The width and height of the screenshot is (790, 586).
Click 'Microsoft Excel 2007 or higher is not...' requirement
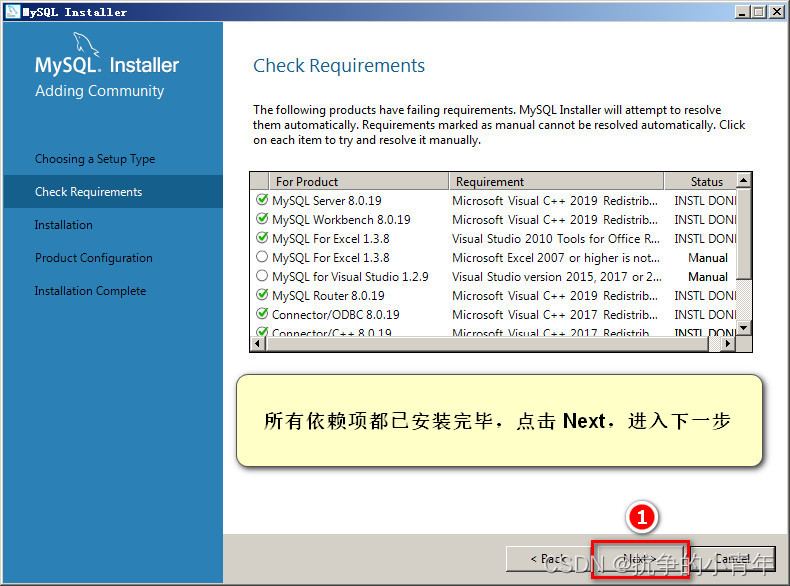point(556,257)
